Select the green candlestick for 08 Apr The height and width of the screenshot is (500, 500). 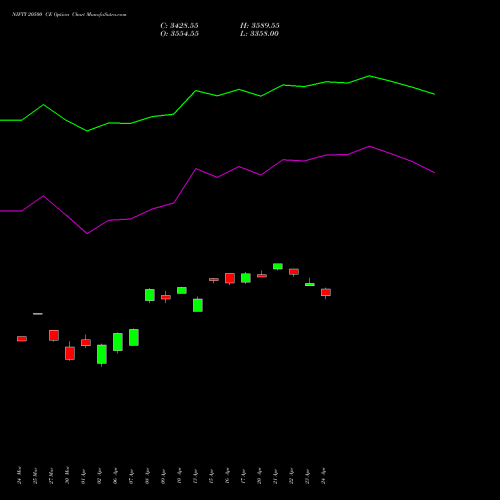coord(150,295)
